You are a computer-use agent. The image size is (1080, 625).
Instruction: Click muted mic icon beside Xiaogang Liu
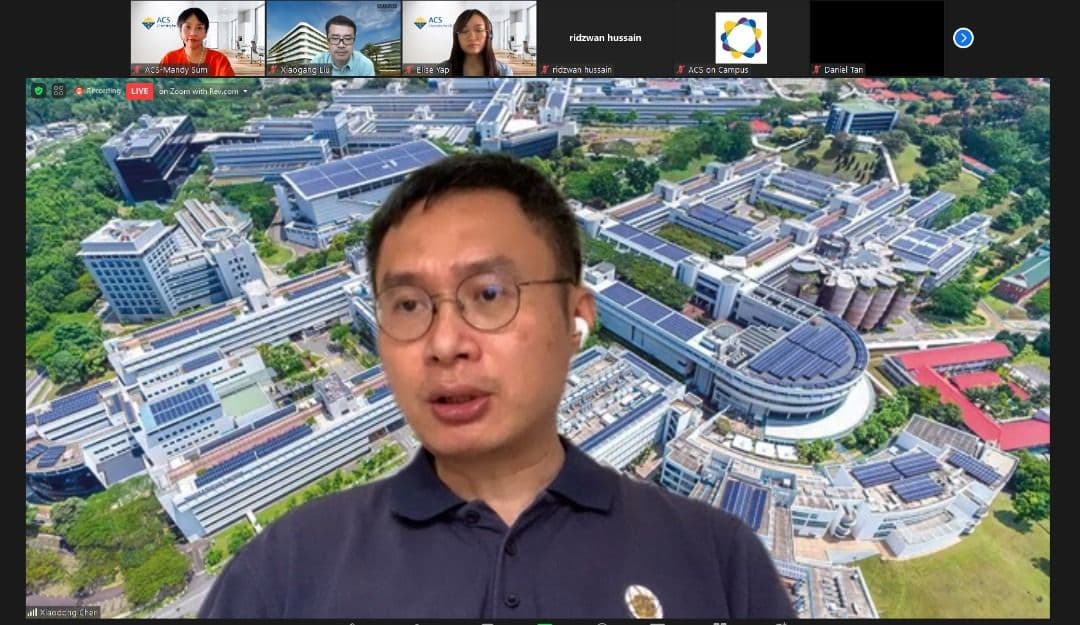273,70
